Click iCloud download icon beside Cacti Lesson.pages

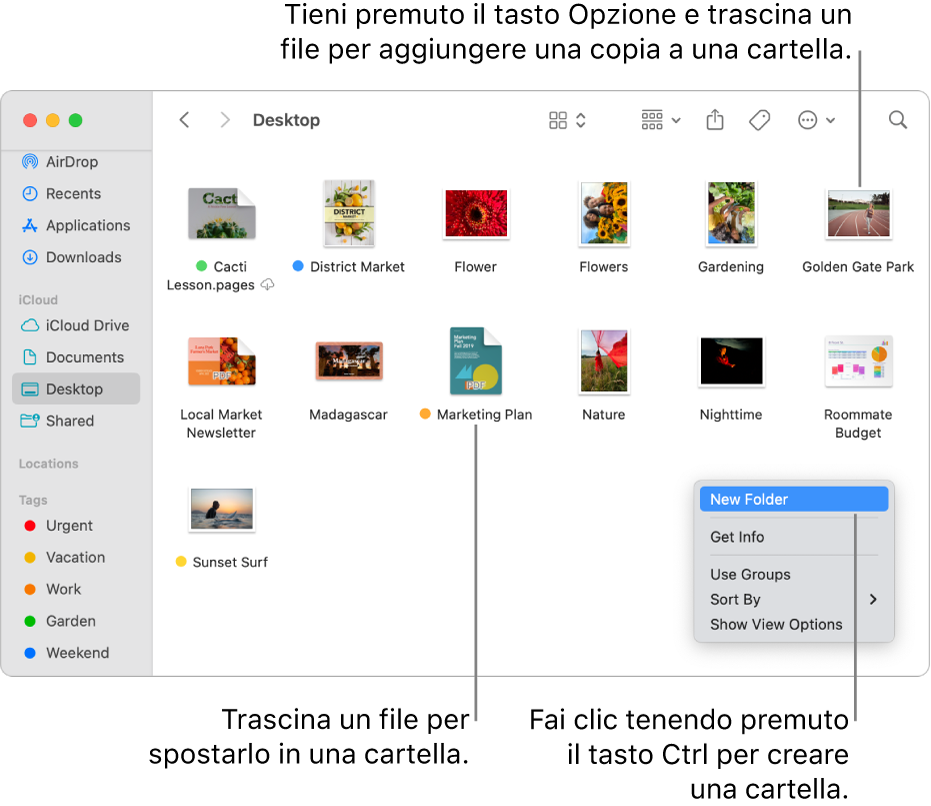click(268, 285)
